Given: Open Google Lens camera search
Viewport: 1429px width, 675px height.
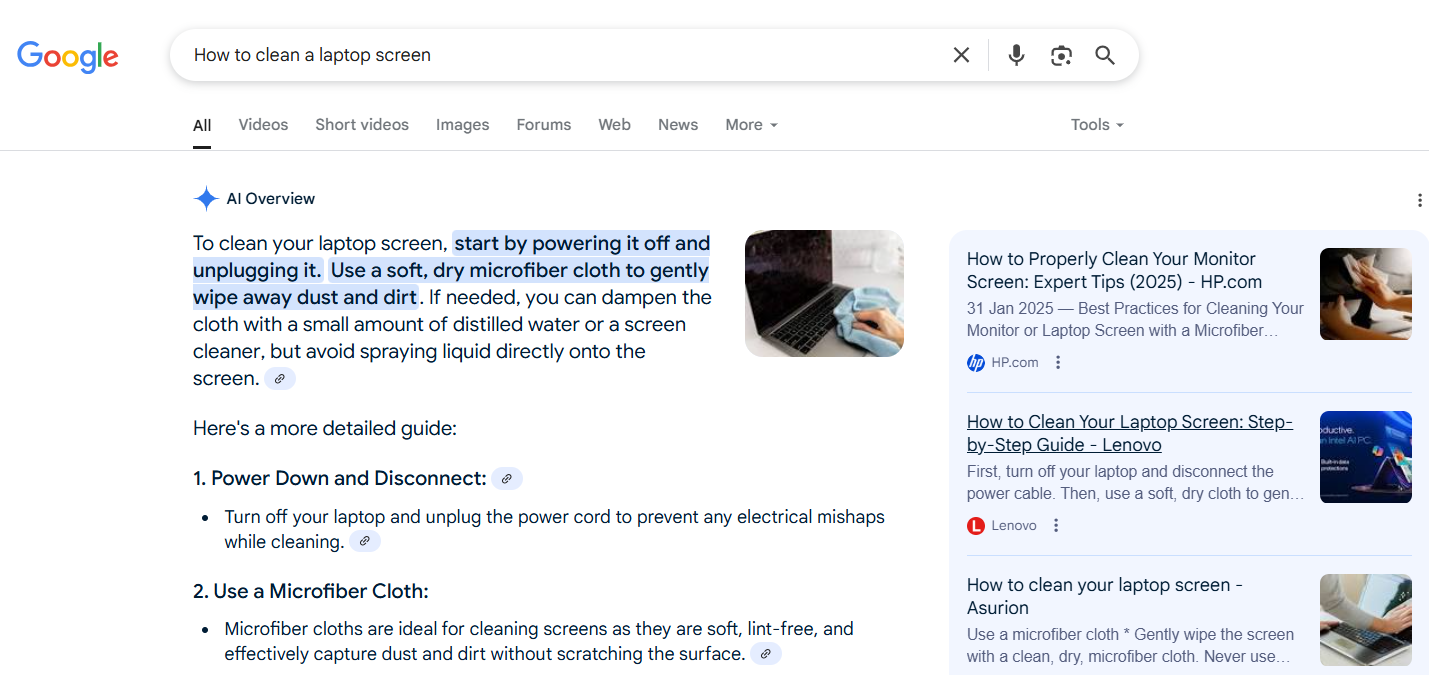Looking at the screenshot, I should (1061, 55).
